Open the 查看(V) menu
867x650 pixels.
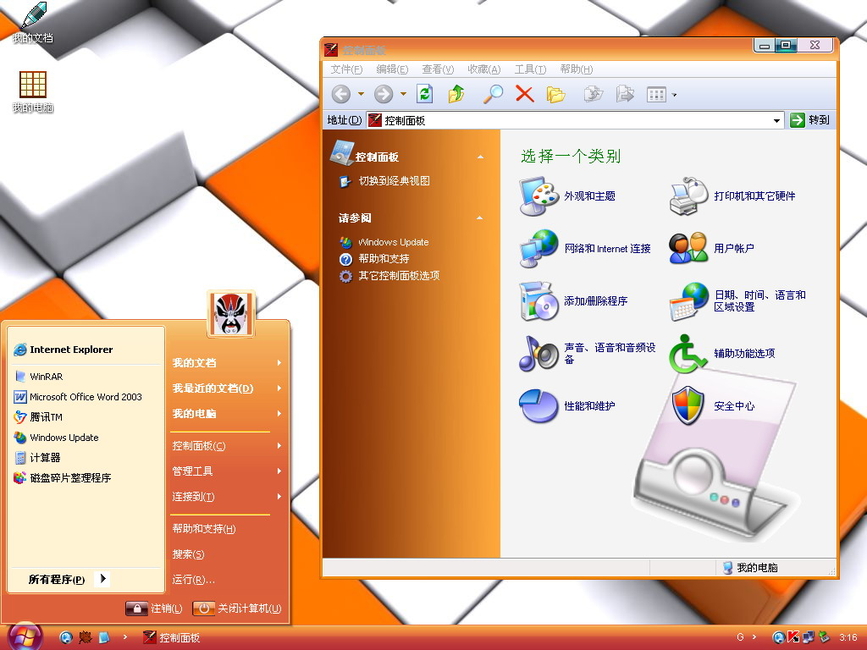click(x=438, y=70)
